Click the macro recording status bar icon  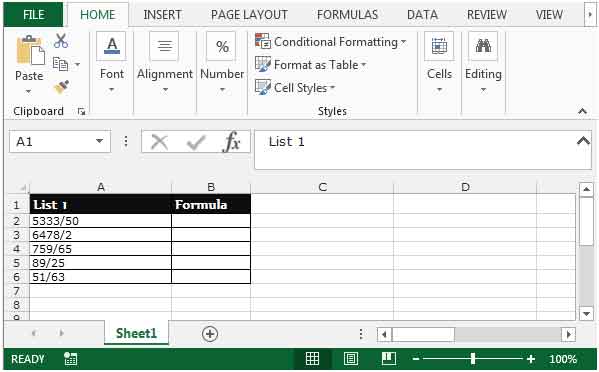click(71, 359)
